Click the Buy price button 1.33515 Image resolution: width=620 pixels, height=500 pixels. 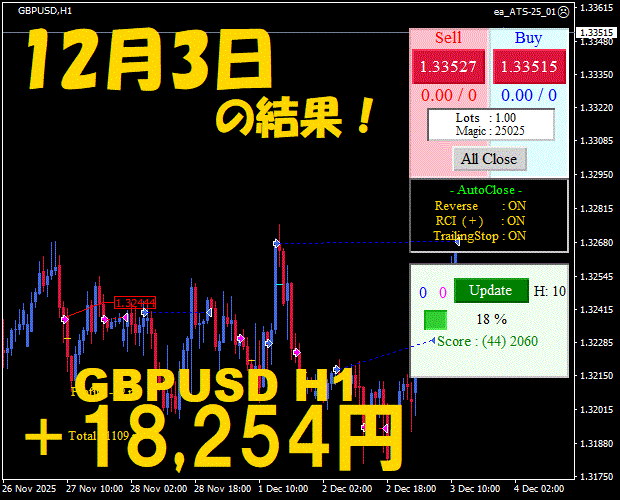(x=529, y=66)
